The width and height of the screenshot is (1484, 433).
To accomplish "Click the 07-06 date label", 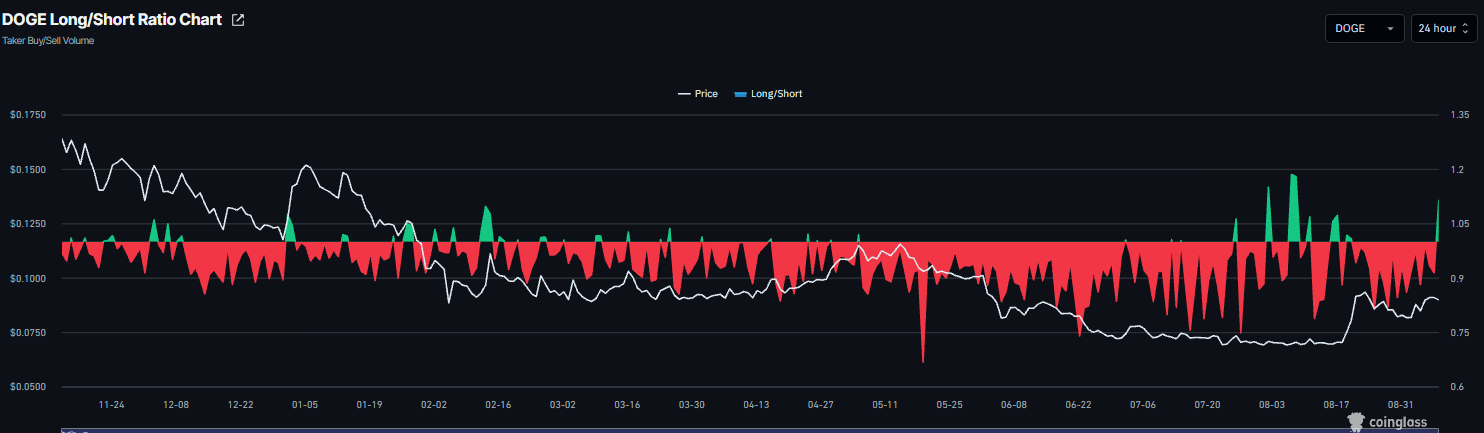I will tap(1143, 405).
